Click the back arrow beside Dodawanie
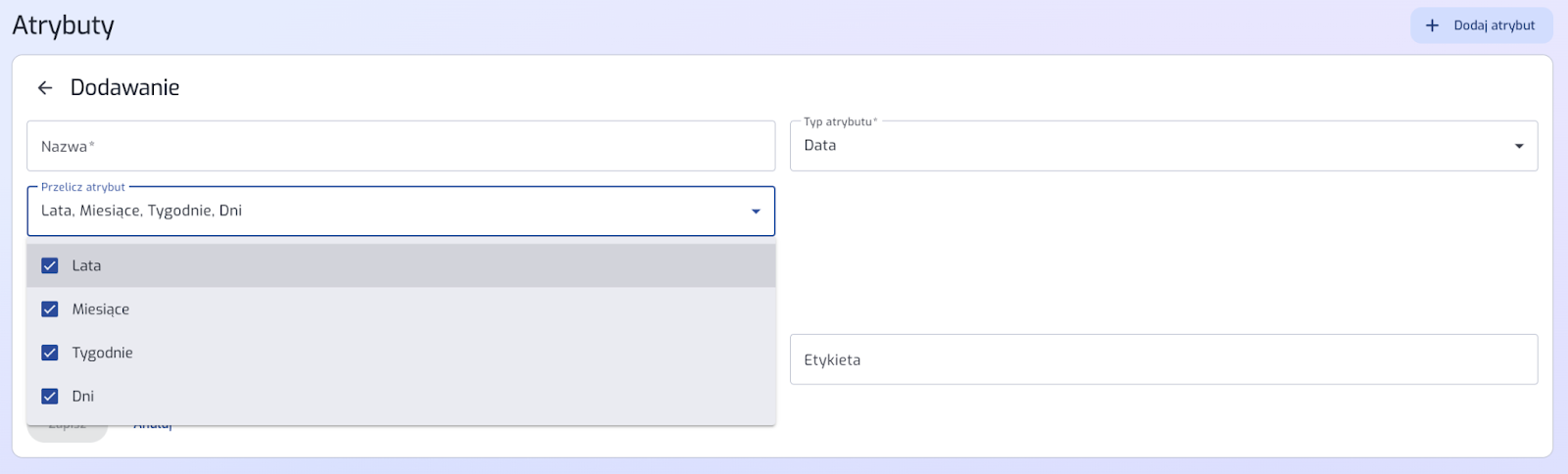1568x474 pixels. [45, 88]
